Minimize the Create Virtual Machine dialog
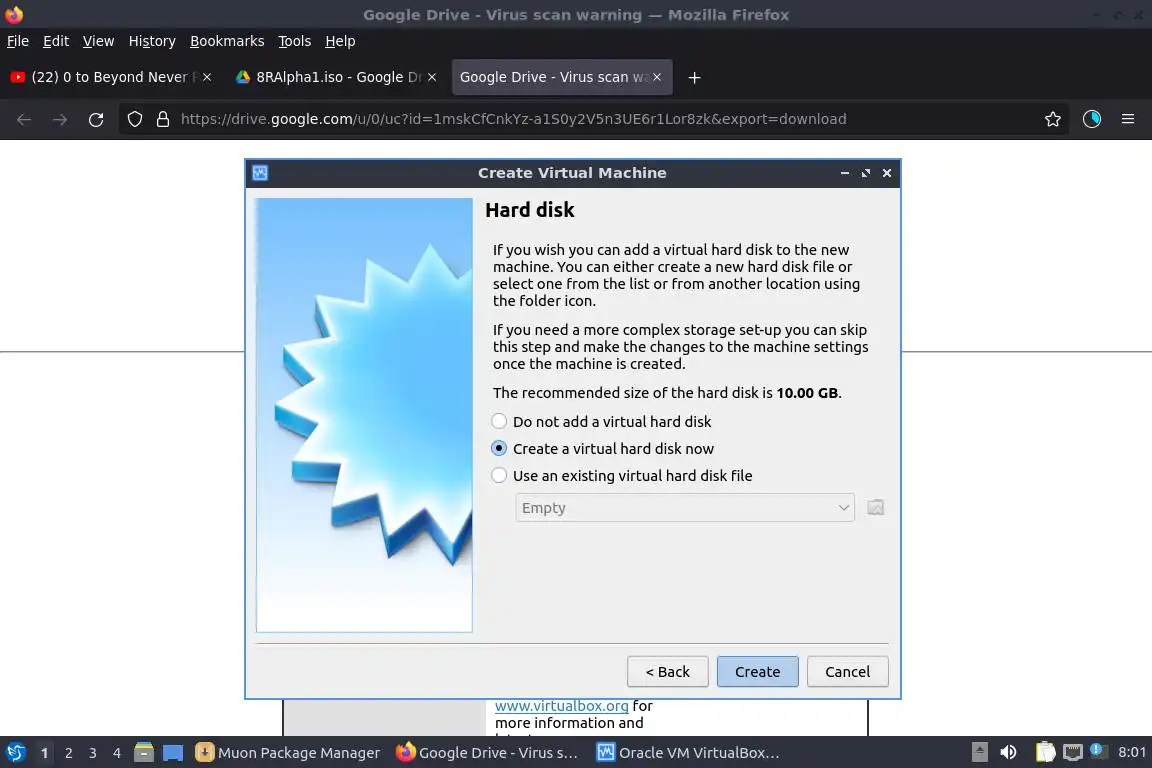The image size is (1152, 768). tap(845, 173)
